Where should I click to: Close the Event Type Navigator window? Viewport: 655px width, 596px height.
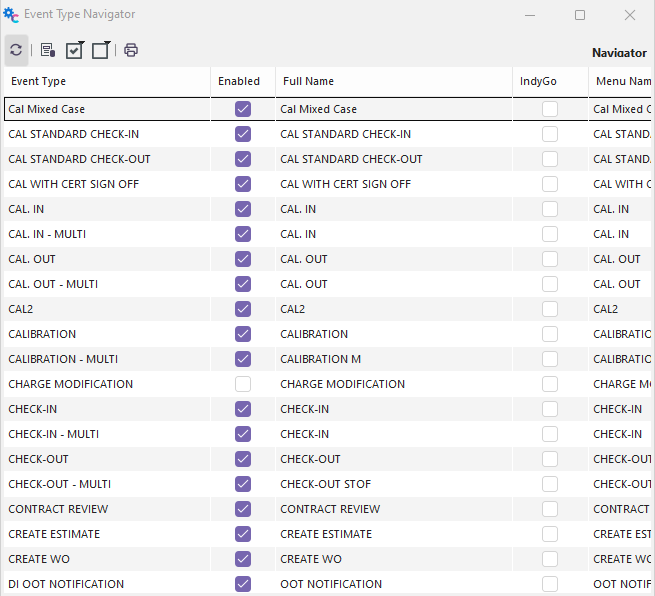coord(630,15)
